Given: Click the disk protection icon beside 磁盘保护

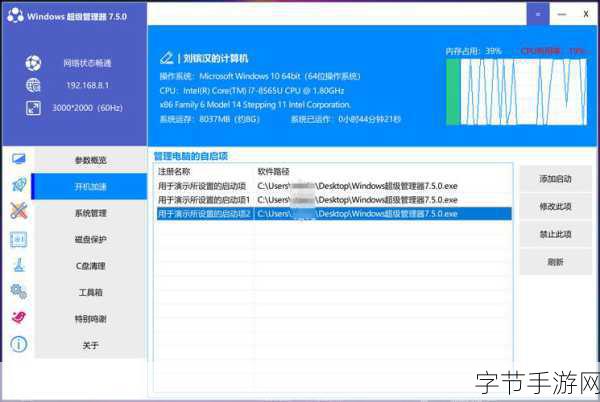Looking at the screenshot, I should click(x=18, y=239).
